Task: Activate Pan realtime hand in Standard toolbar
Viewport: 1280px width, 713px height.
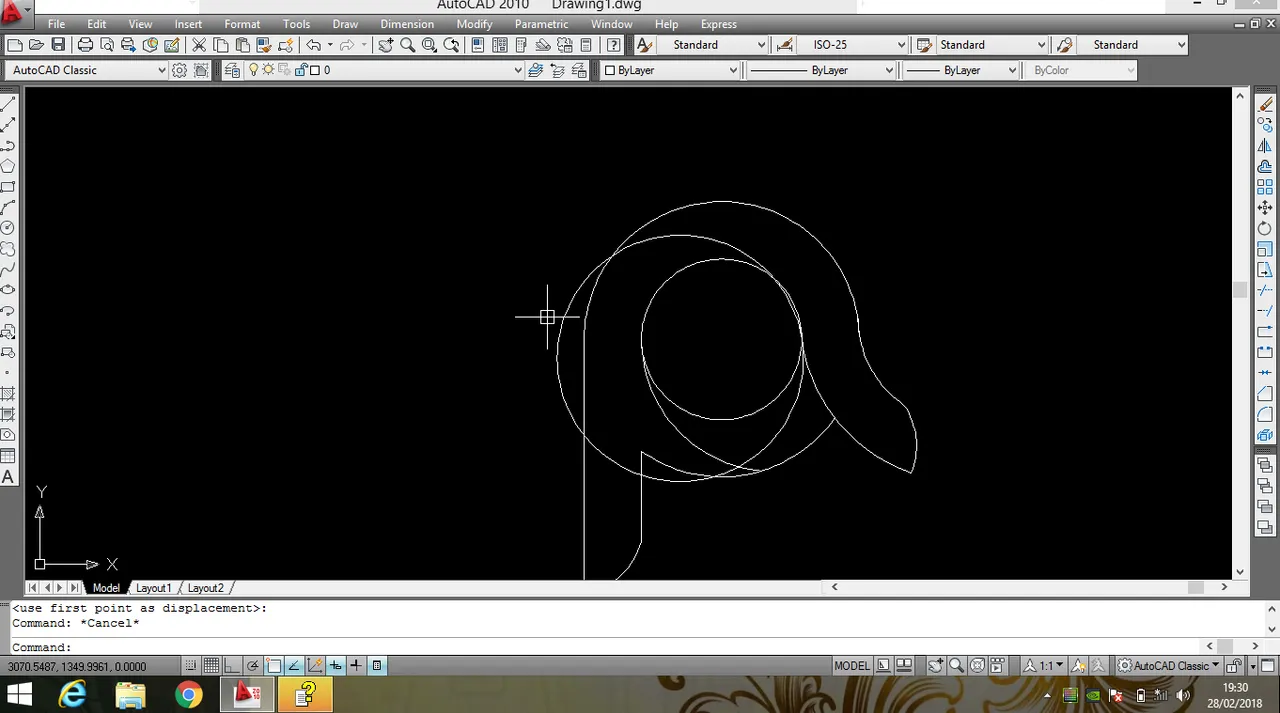Action: point(386,45)
